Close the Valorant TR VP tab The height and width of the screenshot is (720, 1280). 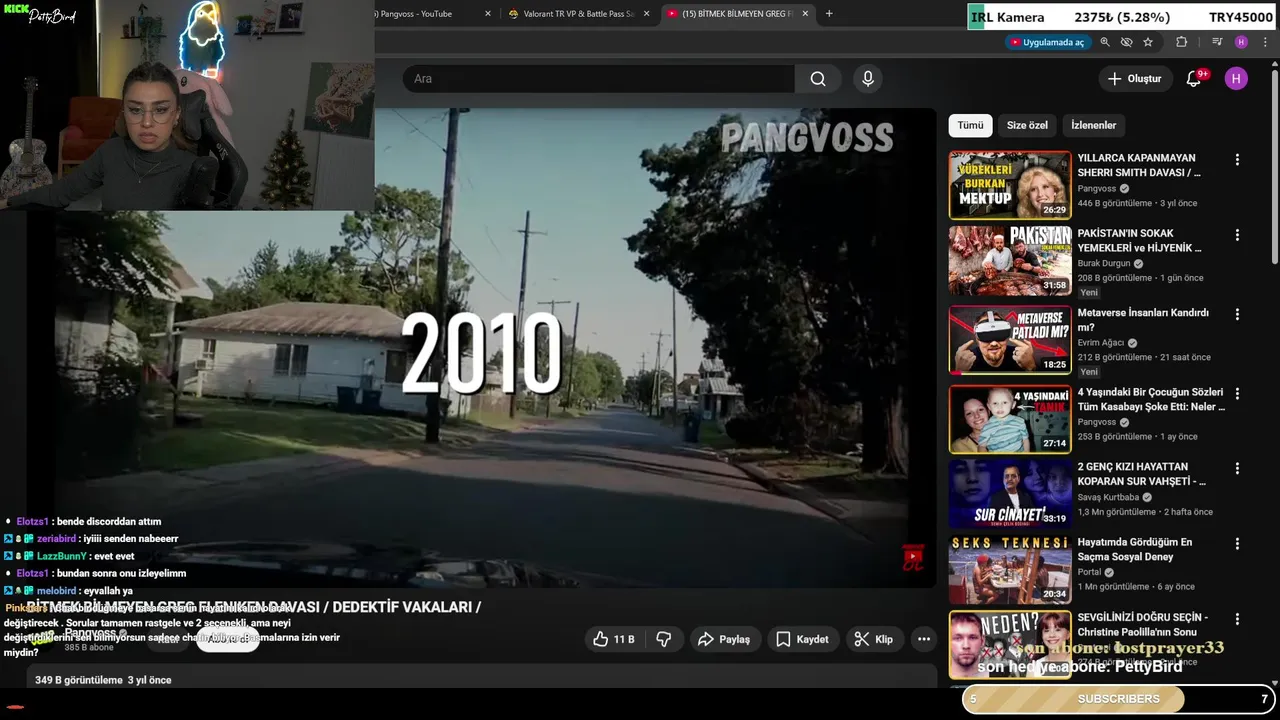point(647,14)
